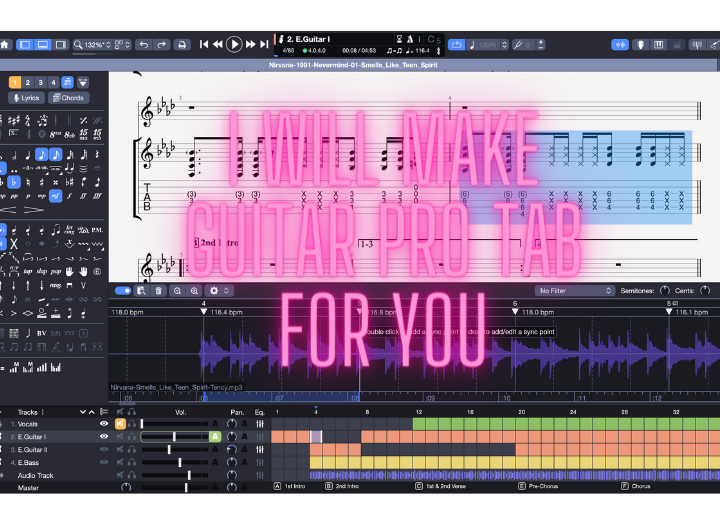Toggle the audio track enable switch
720x525 pixels.
(123, 290)
